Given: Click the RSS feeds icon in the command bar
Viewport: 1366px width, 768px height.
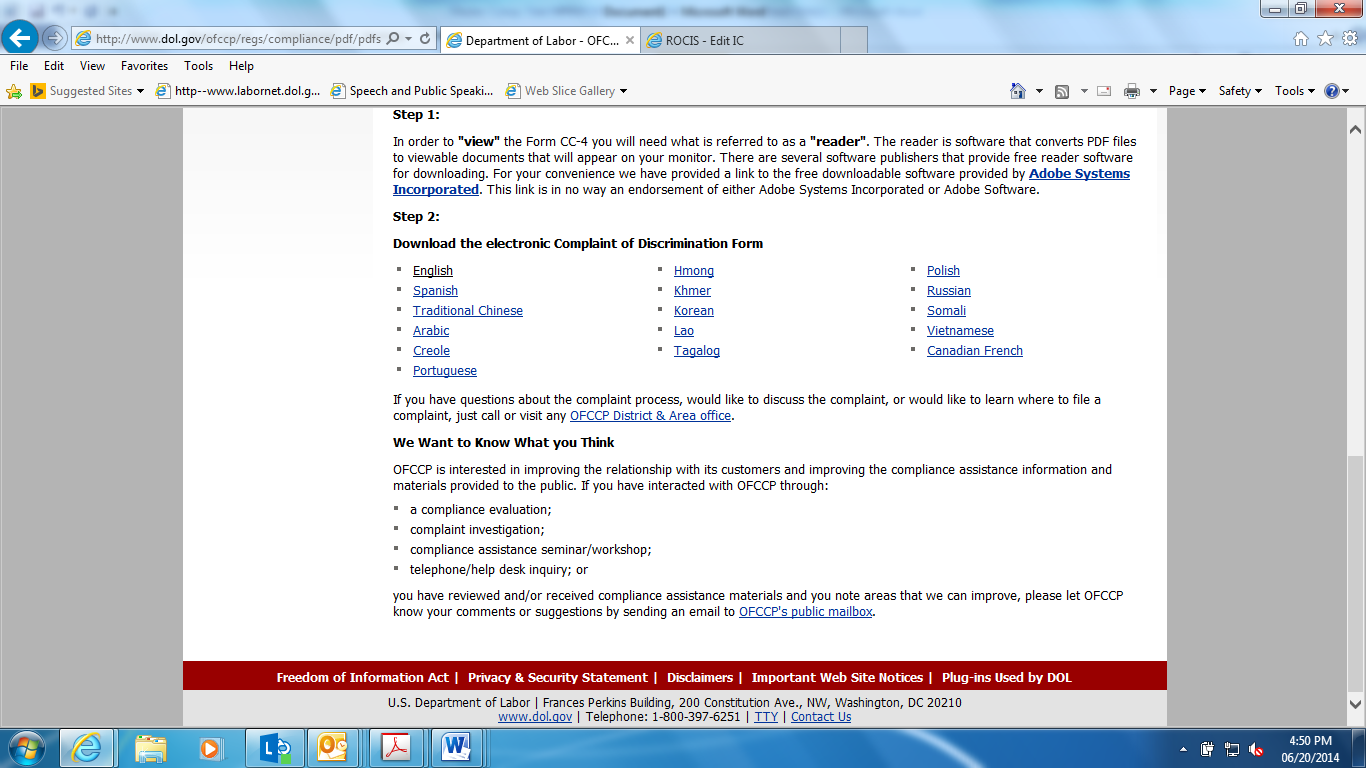Looking at the screenshot, I should pyautogui.click(x=1062, y=91).
